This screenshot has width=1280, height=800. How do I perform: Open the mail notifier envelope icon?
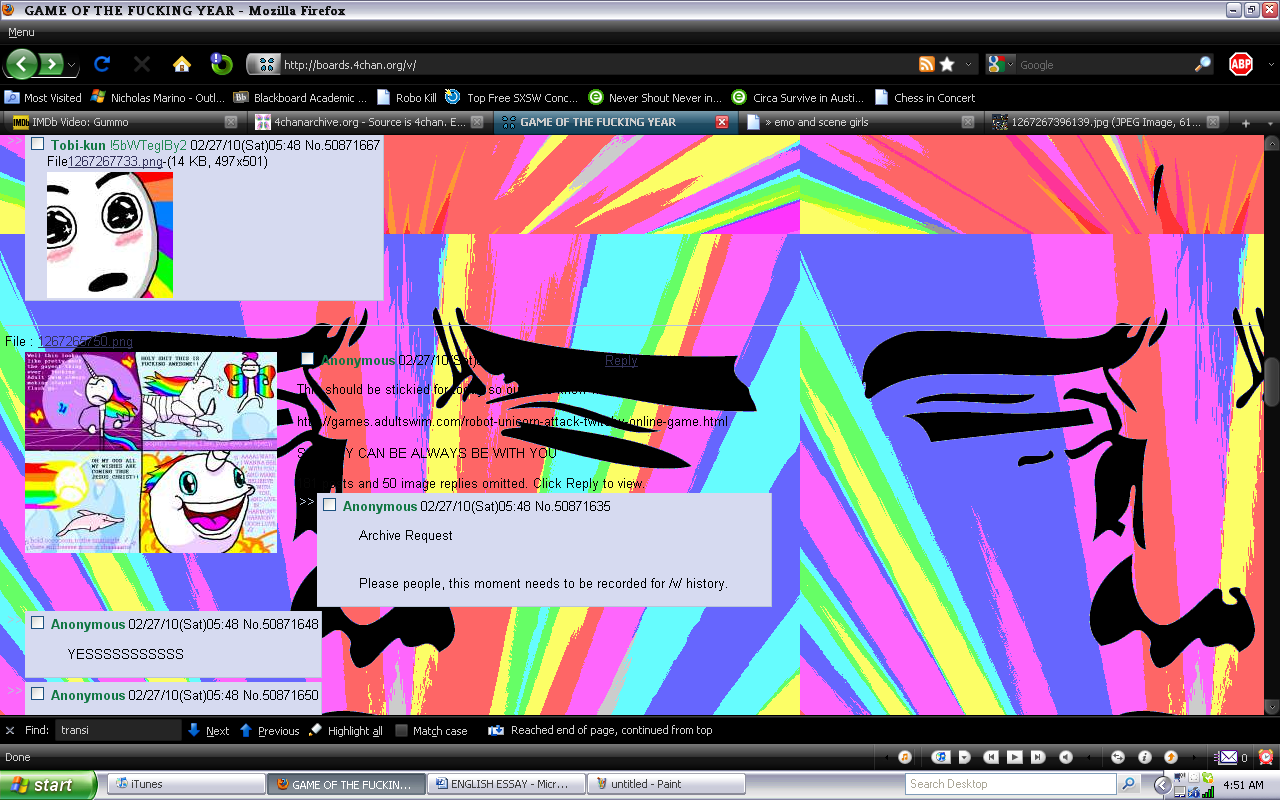tap(1227, 757)
